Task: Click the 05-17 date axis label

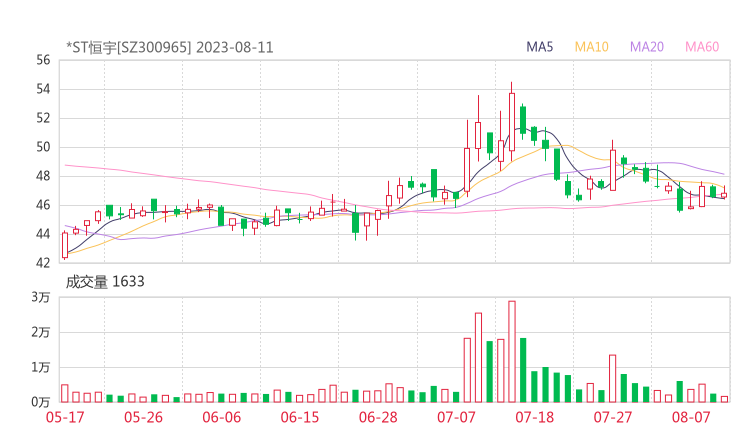Action: point(65,417)
